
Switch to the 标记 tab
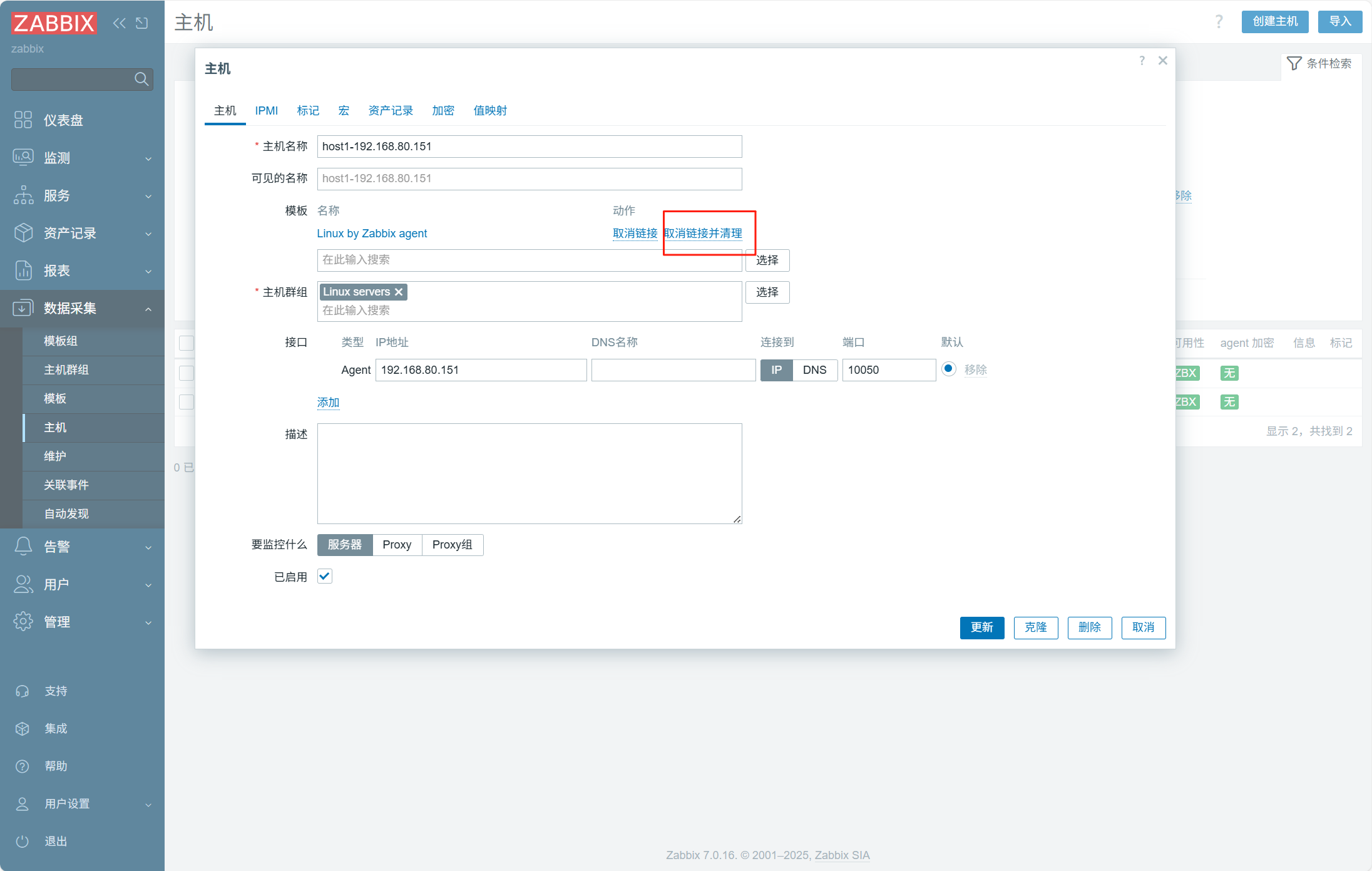click(308, 110)
